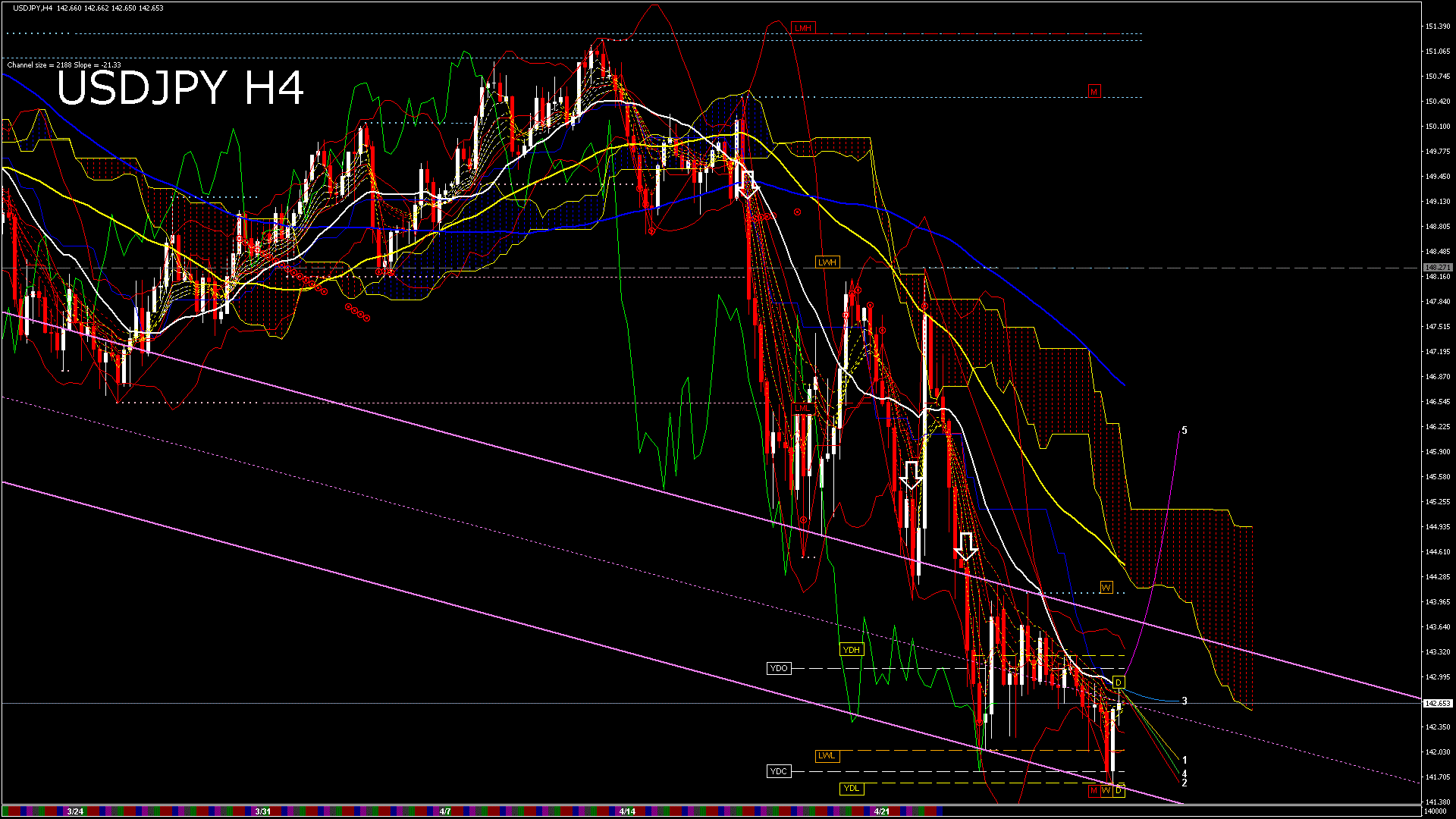The height and width of the screenshot is (819, 1456).
Task: Click the projection label 3
Action: coord(1185,701)
